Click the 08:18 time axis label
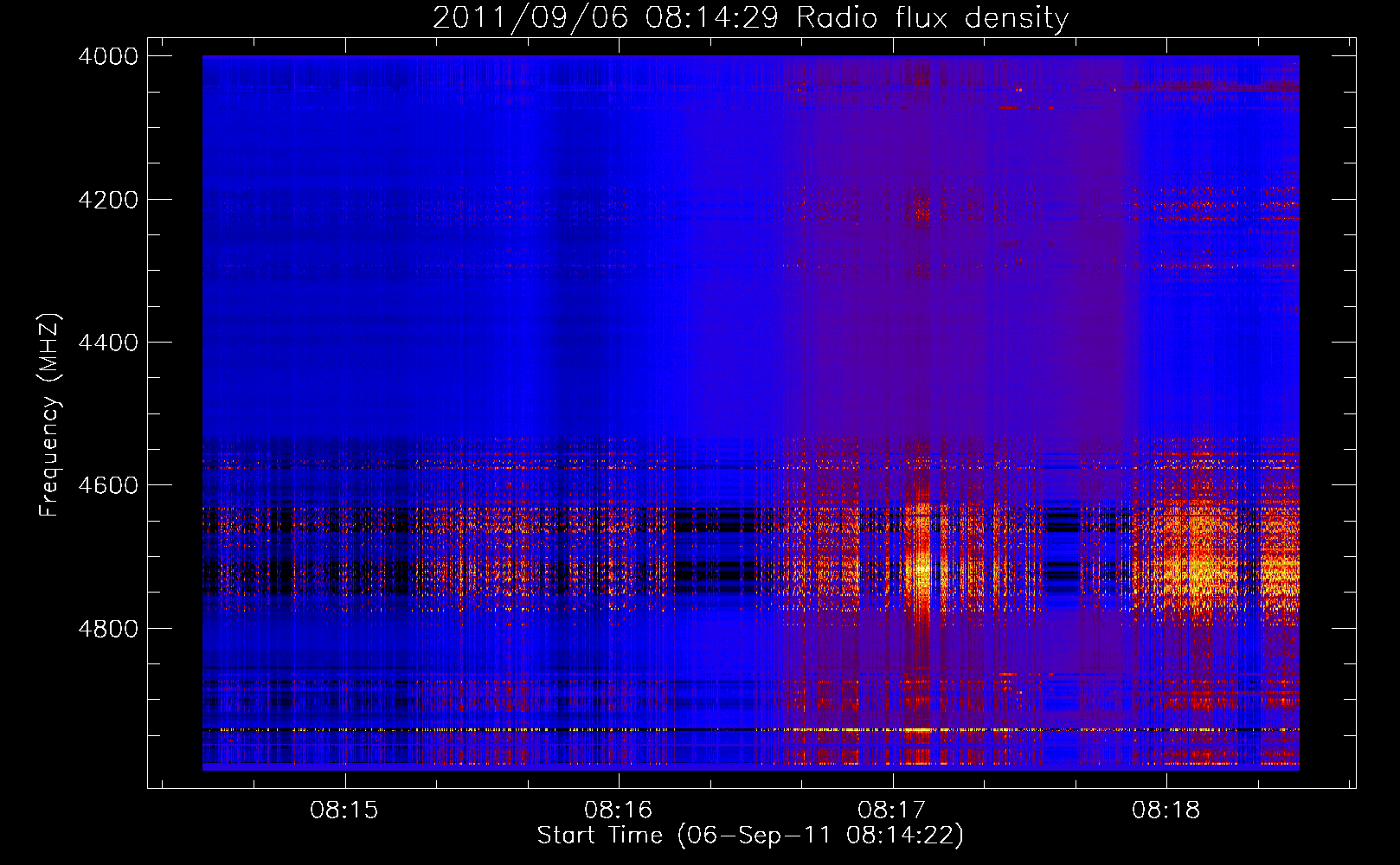Image resolution: width=1400 pixels, height=865 pixels. (1166, 811)
